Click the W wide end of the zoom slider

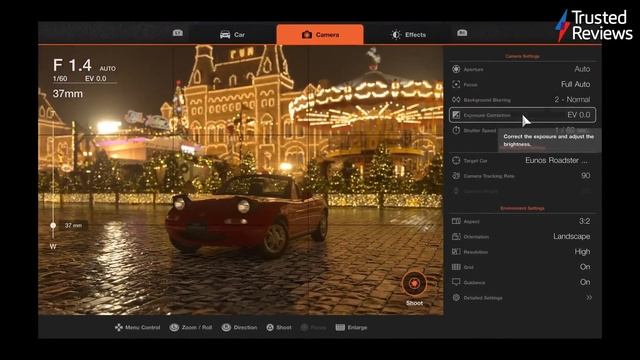(x=53, y=247)
